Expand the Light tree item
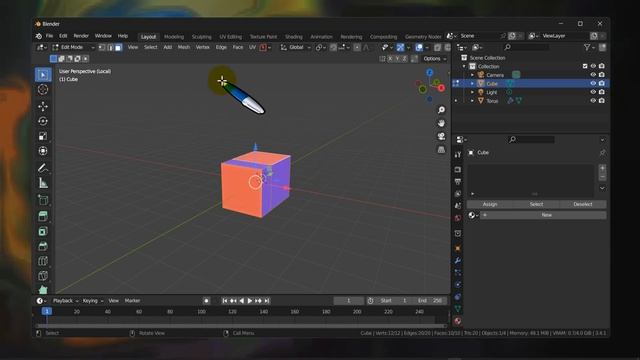This screenshot has width=640, height=360. pos(472,92)
